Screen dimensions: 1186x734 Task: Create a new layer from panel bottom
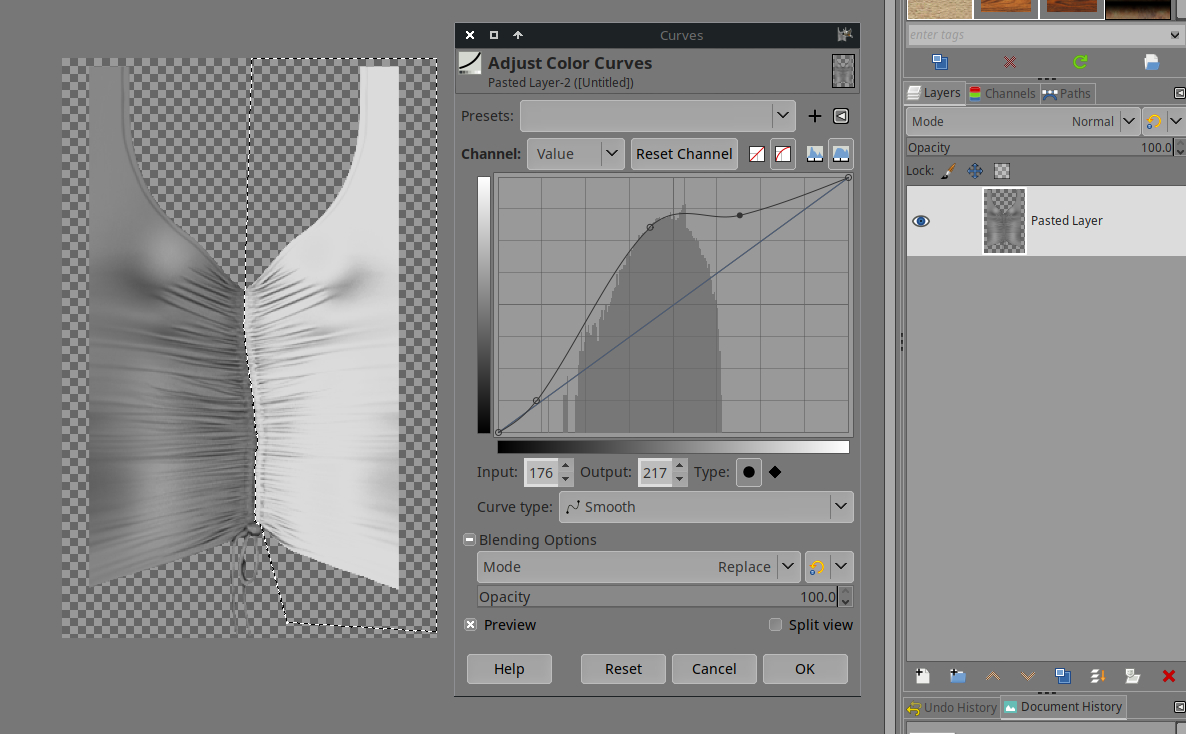click(922, 676)
